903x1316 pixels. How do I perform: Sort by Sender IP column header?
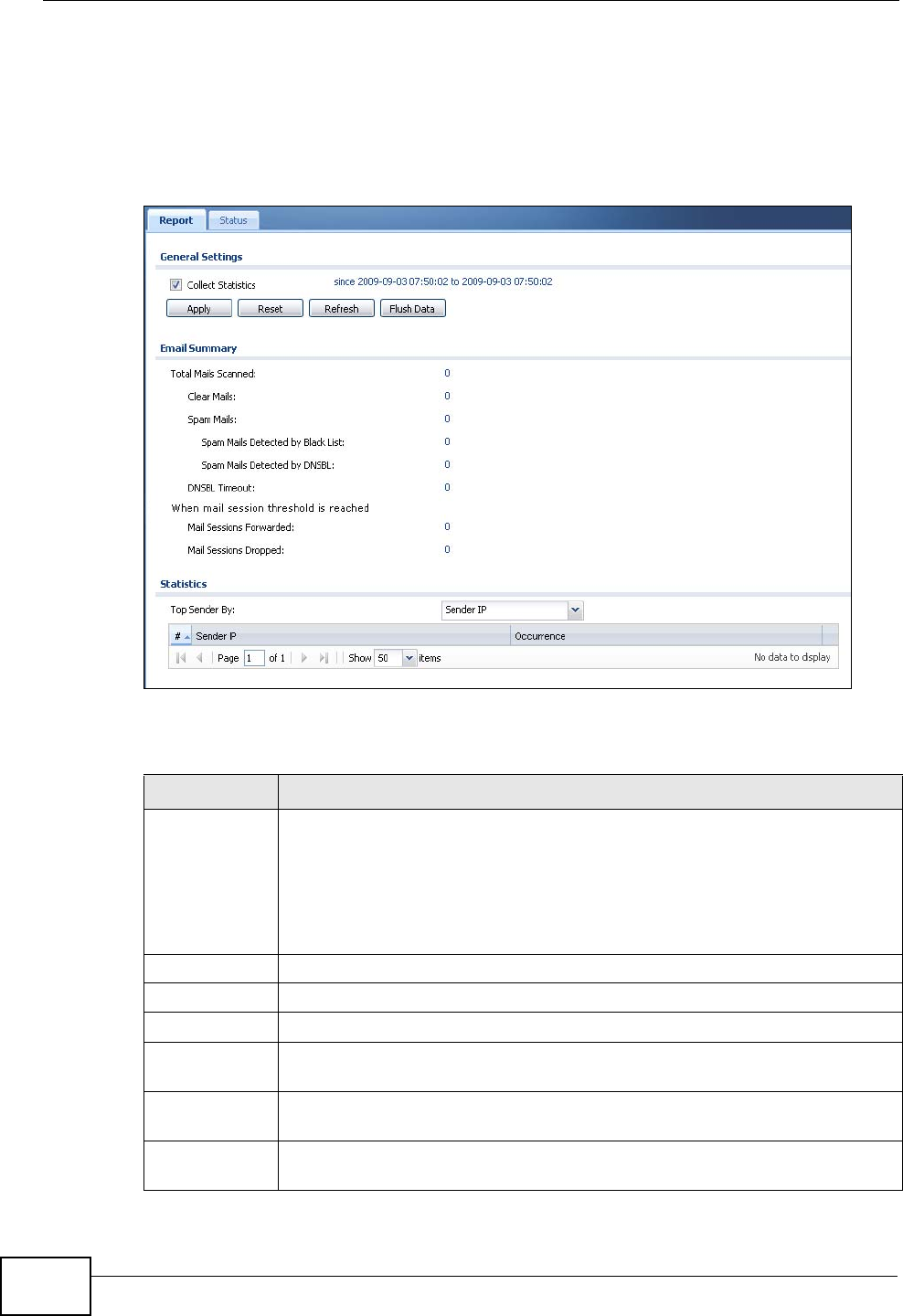[351, 636]
